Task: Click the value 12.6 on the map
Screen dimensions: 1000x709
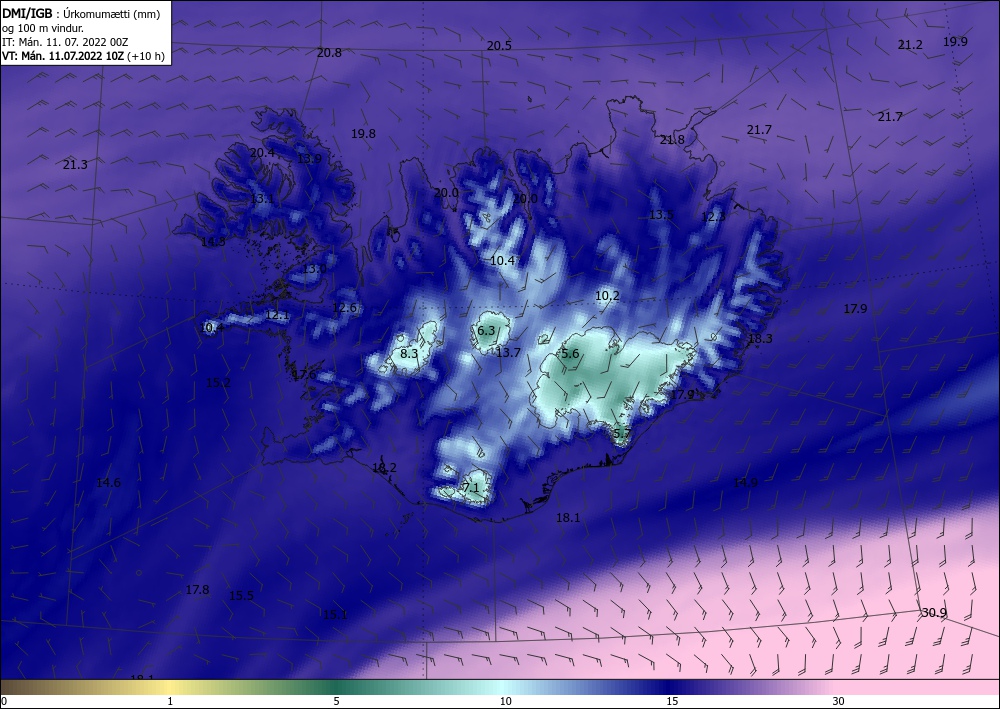Action: [x=344, y=308]
